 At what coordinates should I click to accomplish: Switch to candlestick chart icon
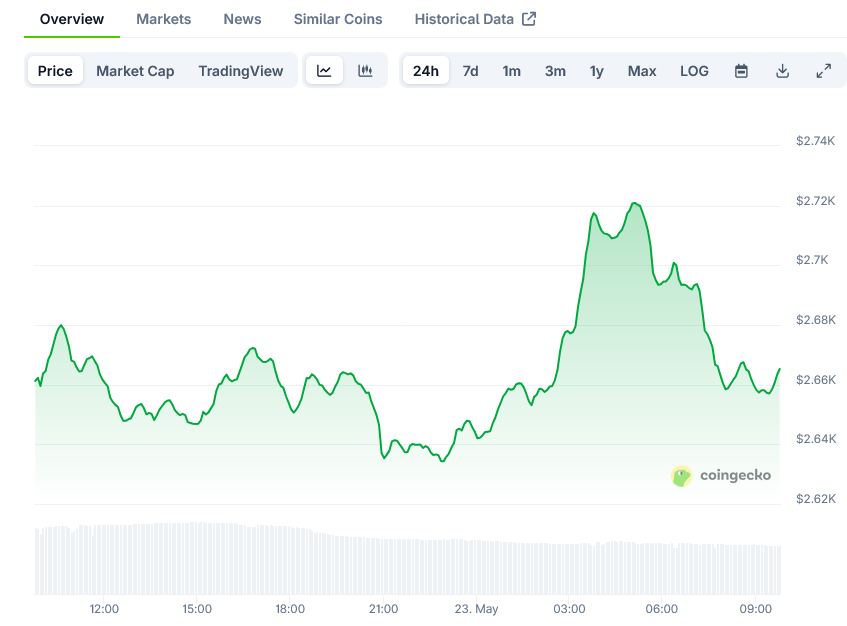coord(365,71)
